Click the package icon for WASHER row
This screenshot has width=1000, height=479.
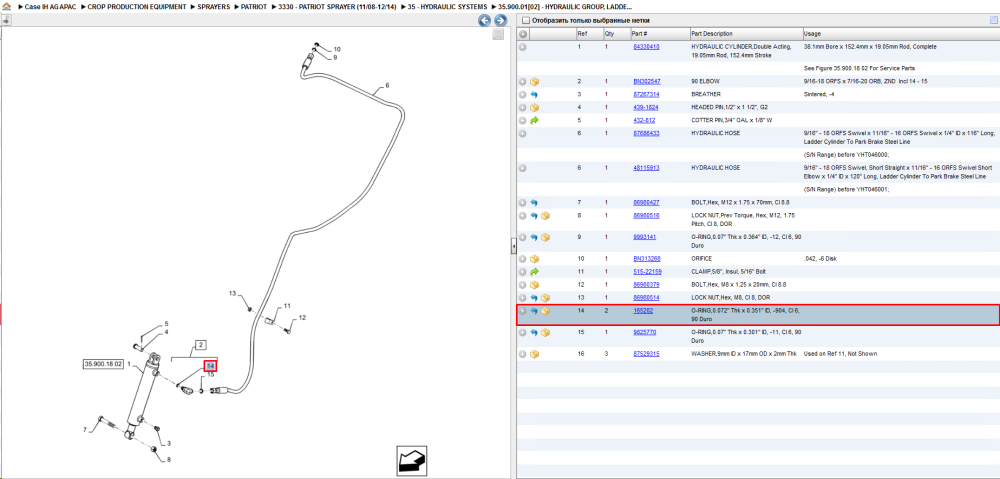click(534, 354)
